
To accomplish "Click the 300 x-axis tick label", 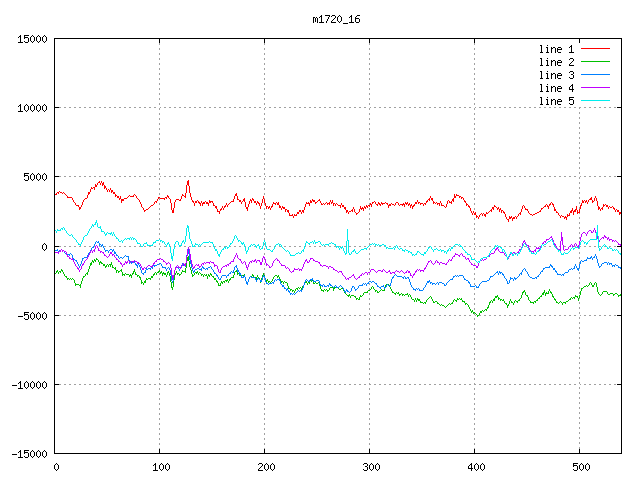I will 370,467.
